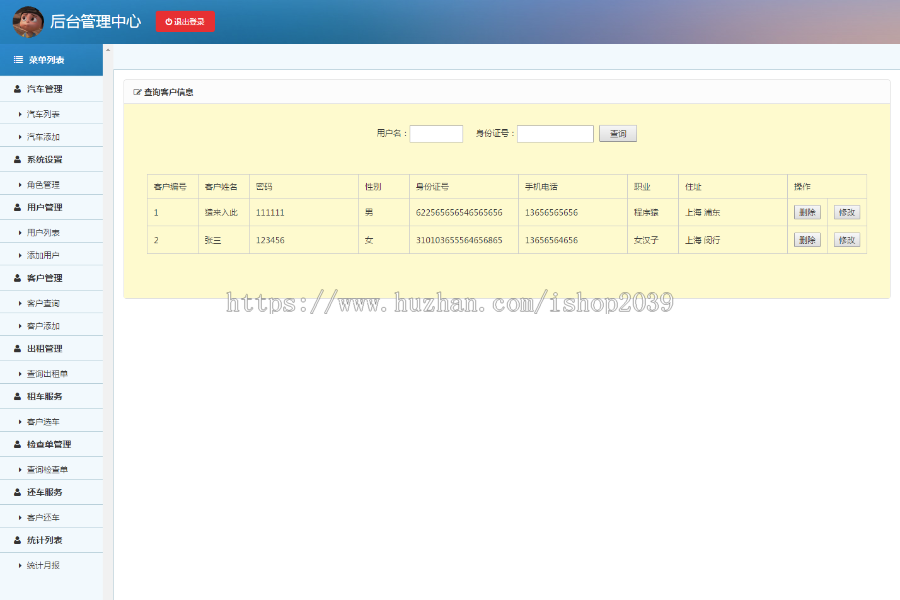Viewport: 900px width, 600px height.
Task: Select the occupation cell 程序猿
Action: click(x=646, y=212)
